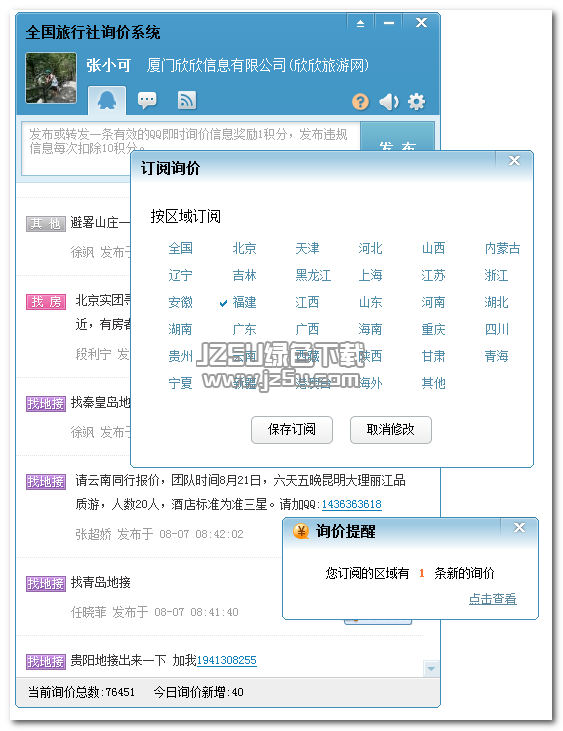Click 今日询价新增:40 in status bar
Screen dimensions: 563x731
point(199,692)
